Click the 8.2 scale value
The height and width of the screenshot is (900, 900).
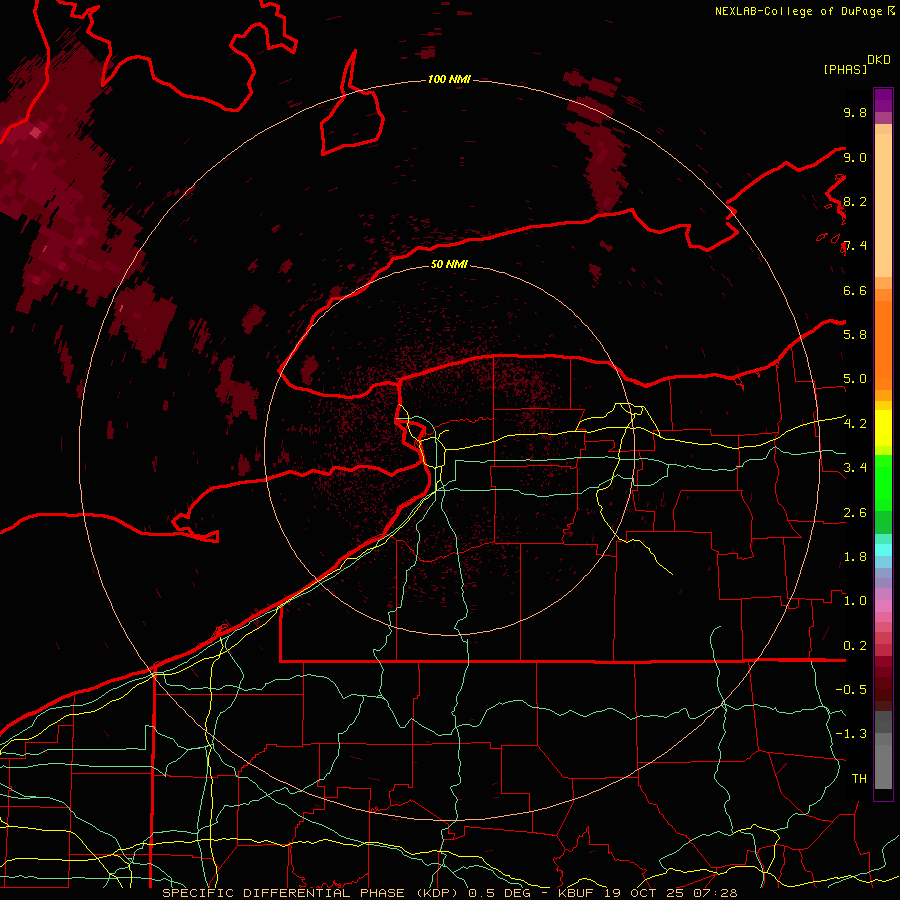(855, 201)
